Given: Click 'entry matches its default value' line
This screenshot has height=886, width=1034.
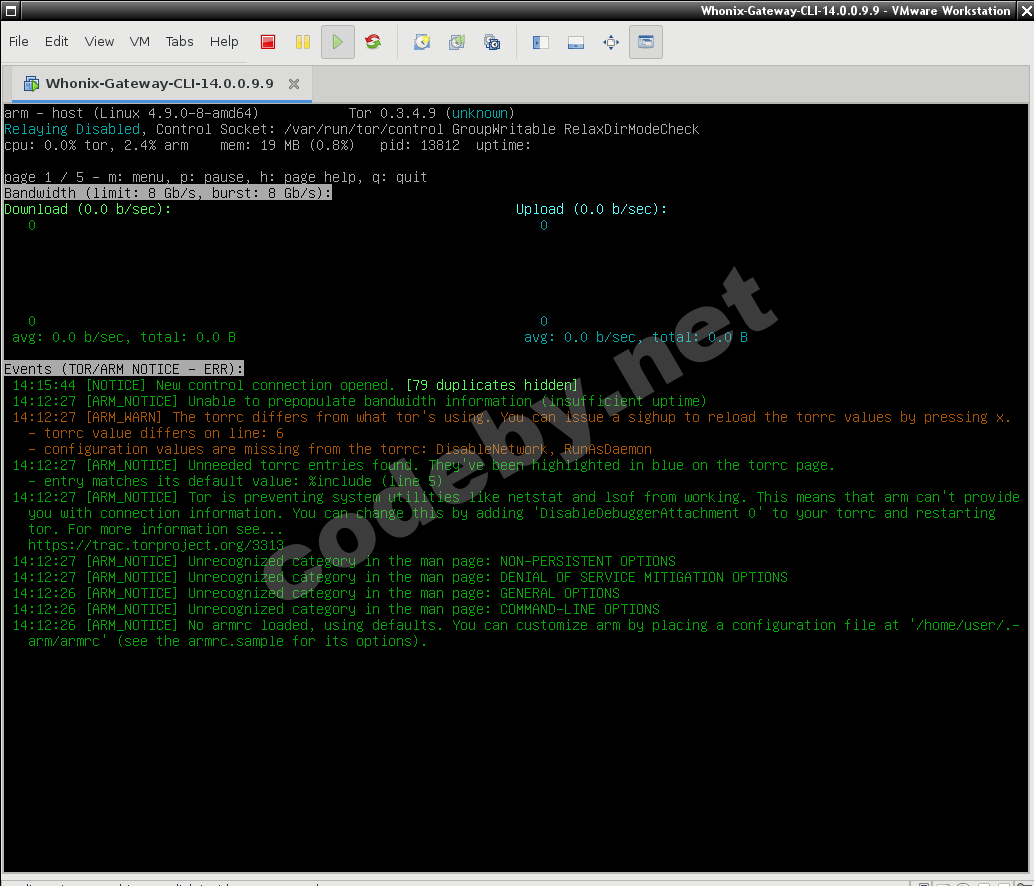Looking at the screenshot, I should click(x=235, y=481).
